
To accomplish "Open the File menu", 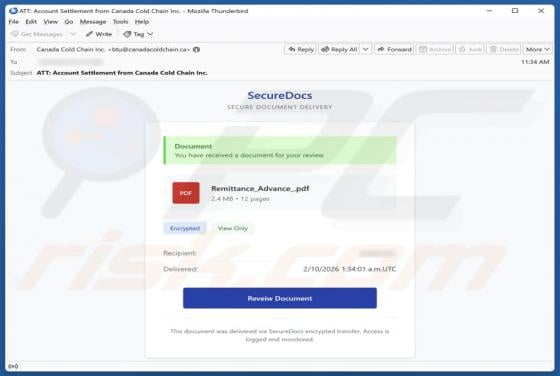I will (x=14, y=22).
